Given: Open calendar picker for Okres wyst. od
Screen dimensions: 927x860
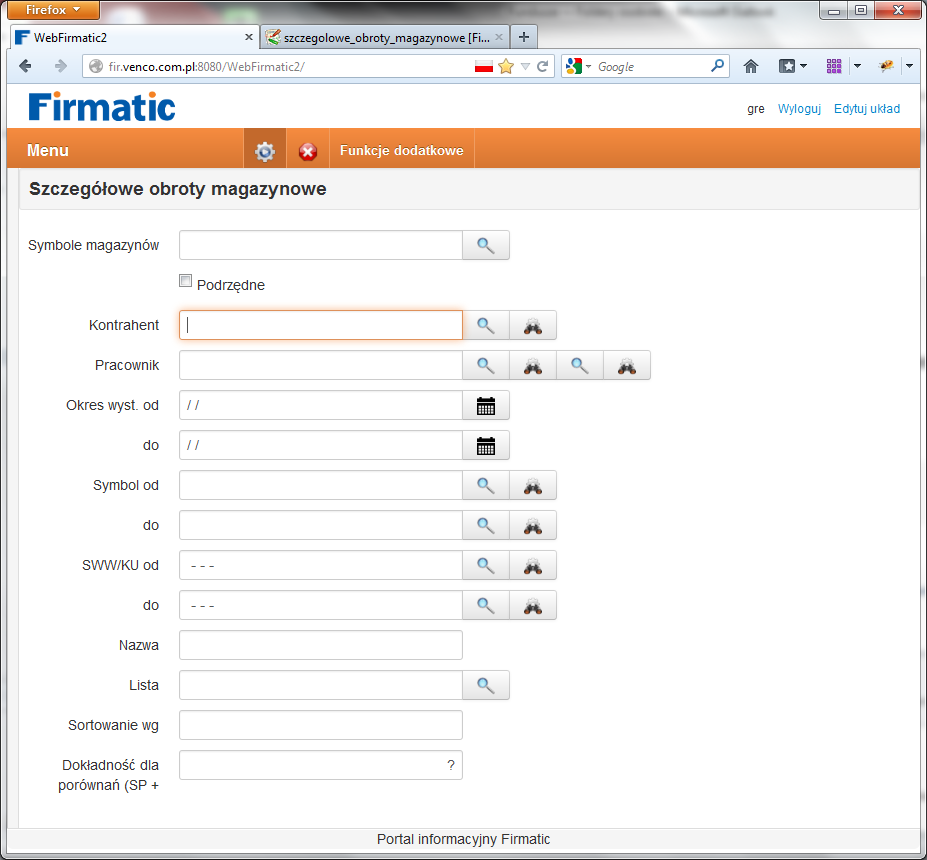Looking at the screenshot, I should pos(485,405).
